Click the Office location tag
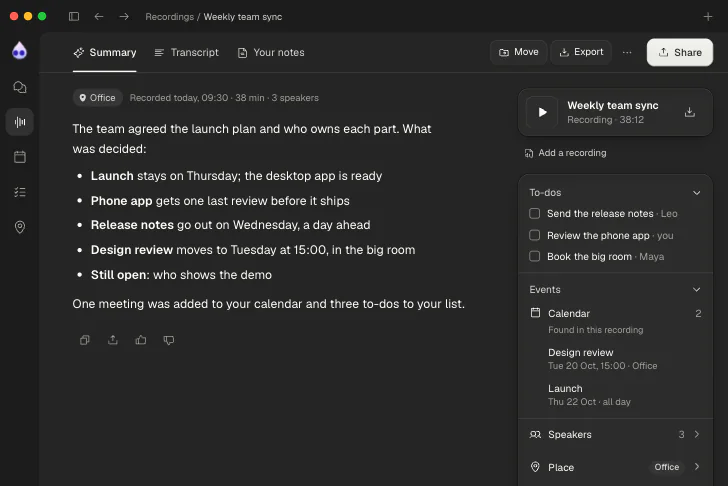Image resolution: width=728 pixels, height=486 pixels. tap(98, 97)
